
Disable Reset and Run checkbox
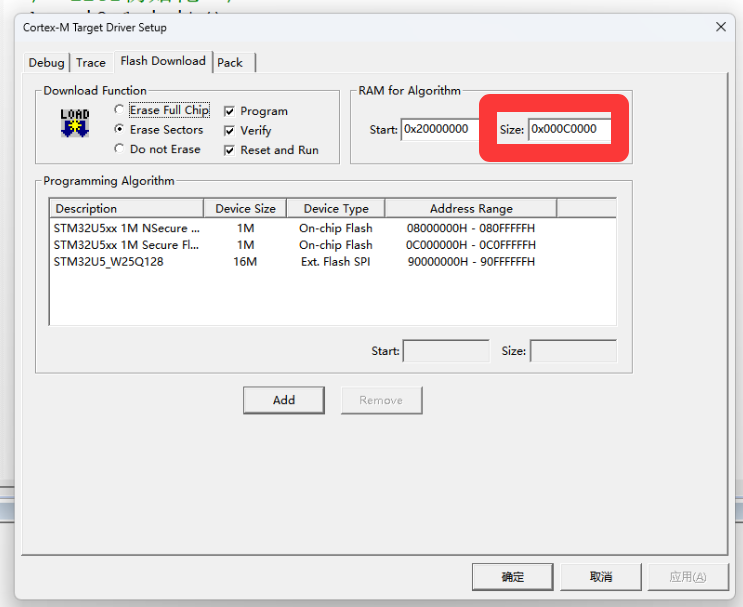[230, 150]
